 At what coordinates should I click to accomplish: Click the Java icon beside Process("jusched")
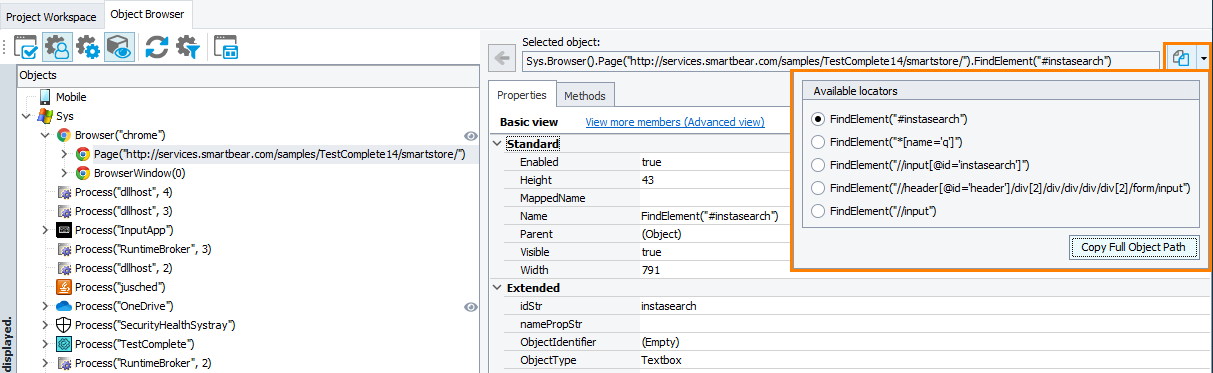[x=63, y=287]
